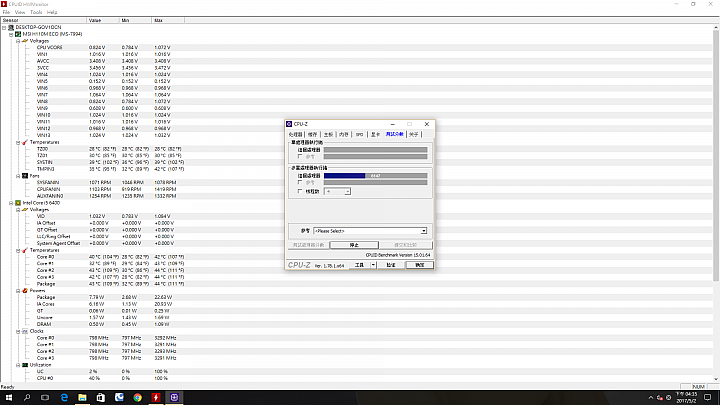
Task: Open the HWMonitor Tools menu
Action: click(x=36, y=12)
